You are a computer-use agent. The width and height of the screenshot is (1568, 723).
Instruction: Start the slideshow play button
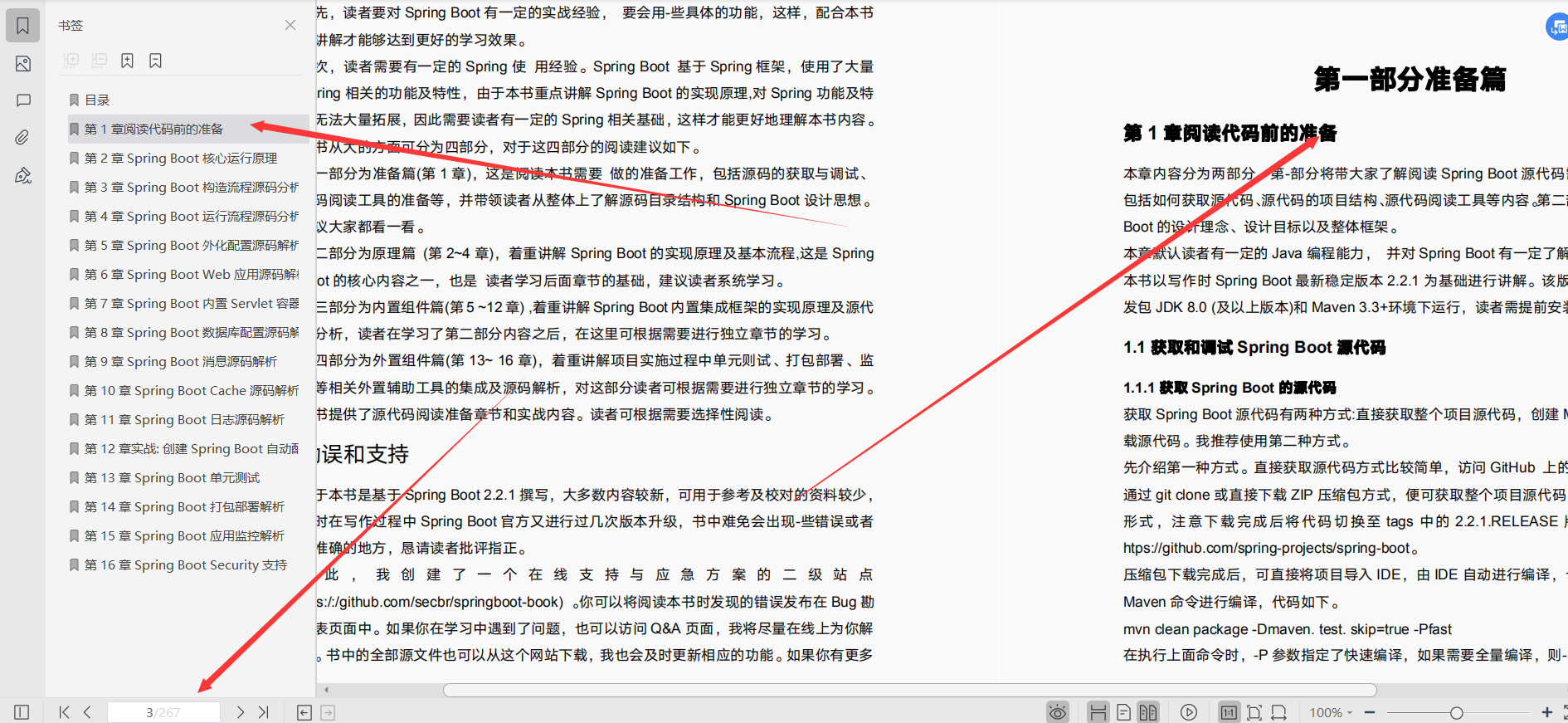[1189, 712]
